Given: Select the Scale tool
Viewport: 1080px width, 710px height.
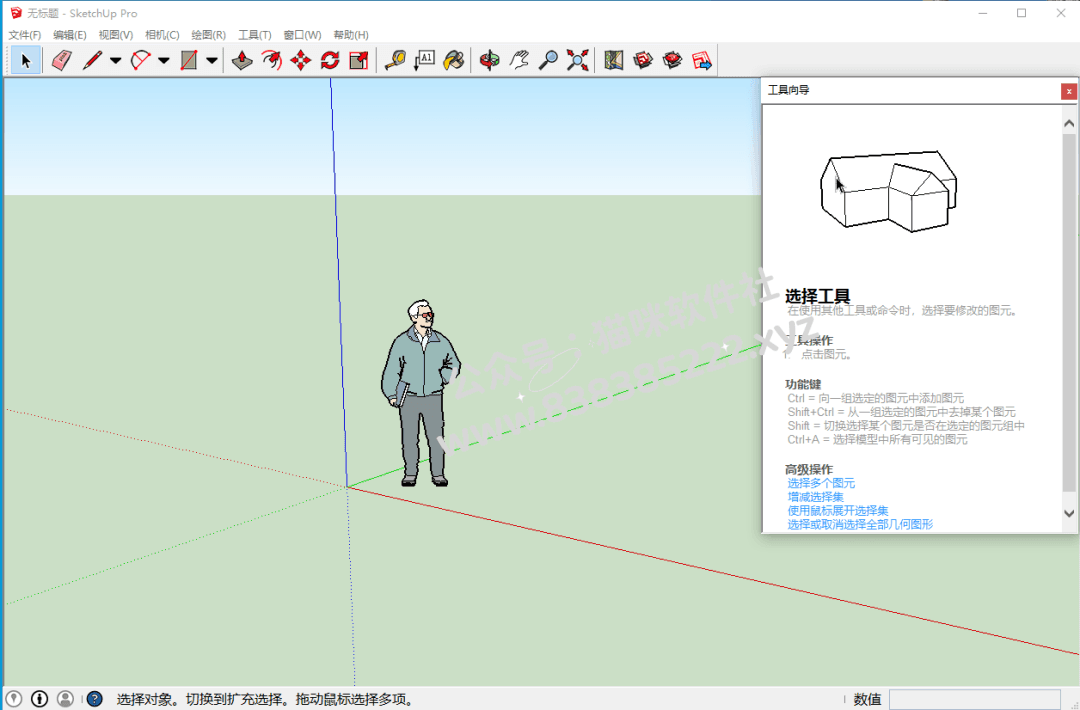Looking at the screenshot, I should point(359,61).
